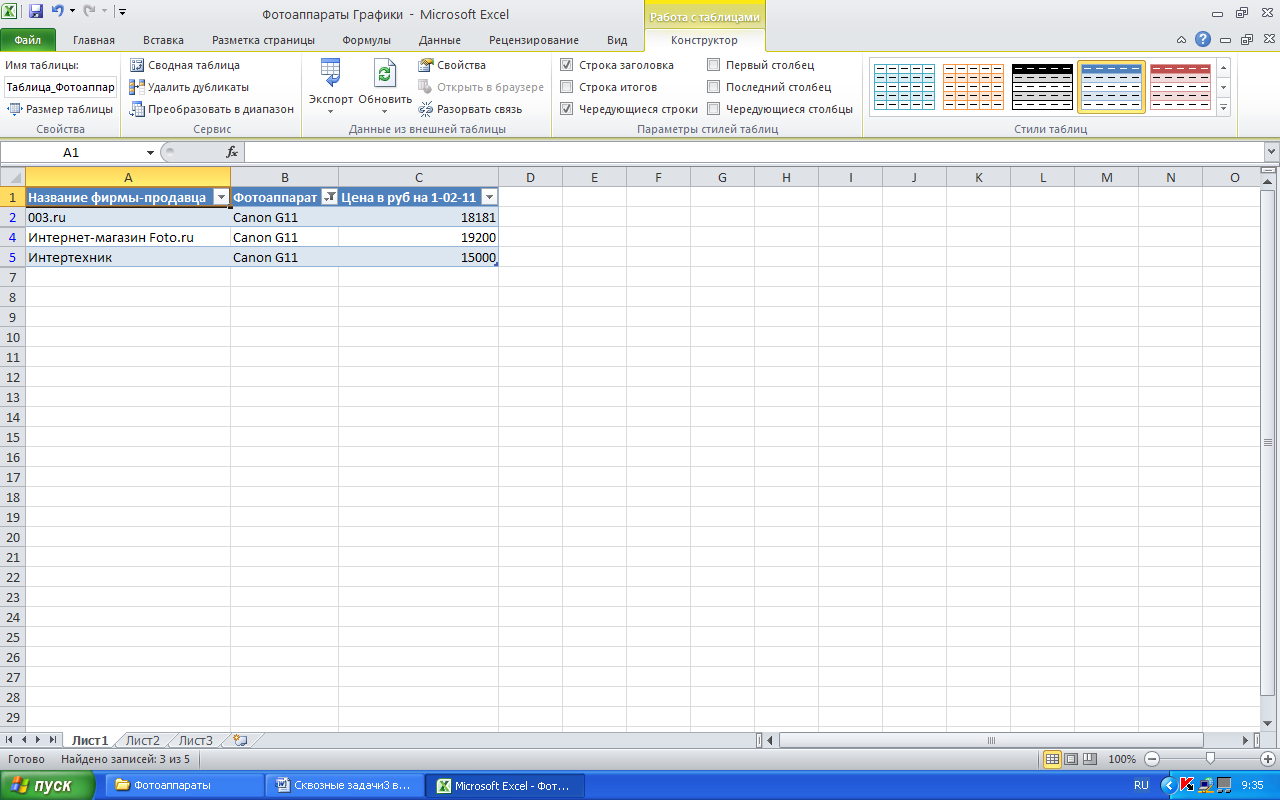
Task: Enable Последний столбец checkbox
Action: (x=714, y=87)
